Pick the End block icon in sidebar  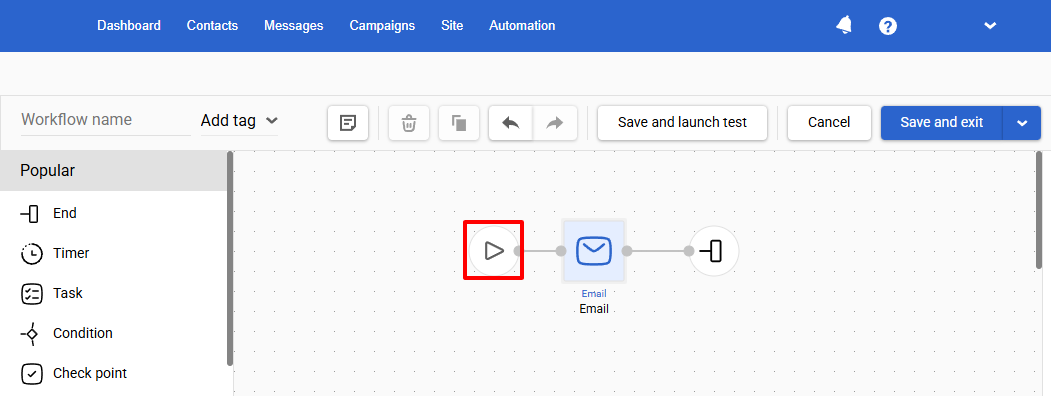point(30,214)
